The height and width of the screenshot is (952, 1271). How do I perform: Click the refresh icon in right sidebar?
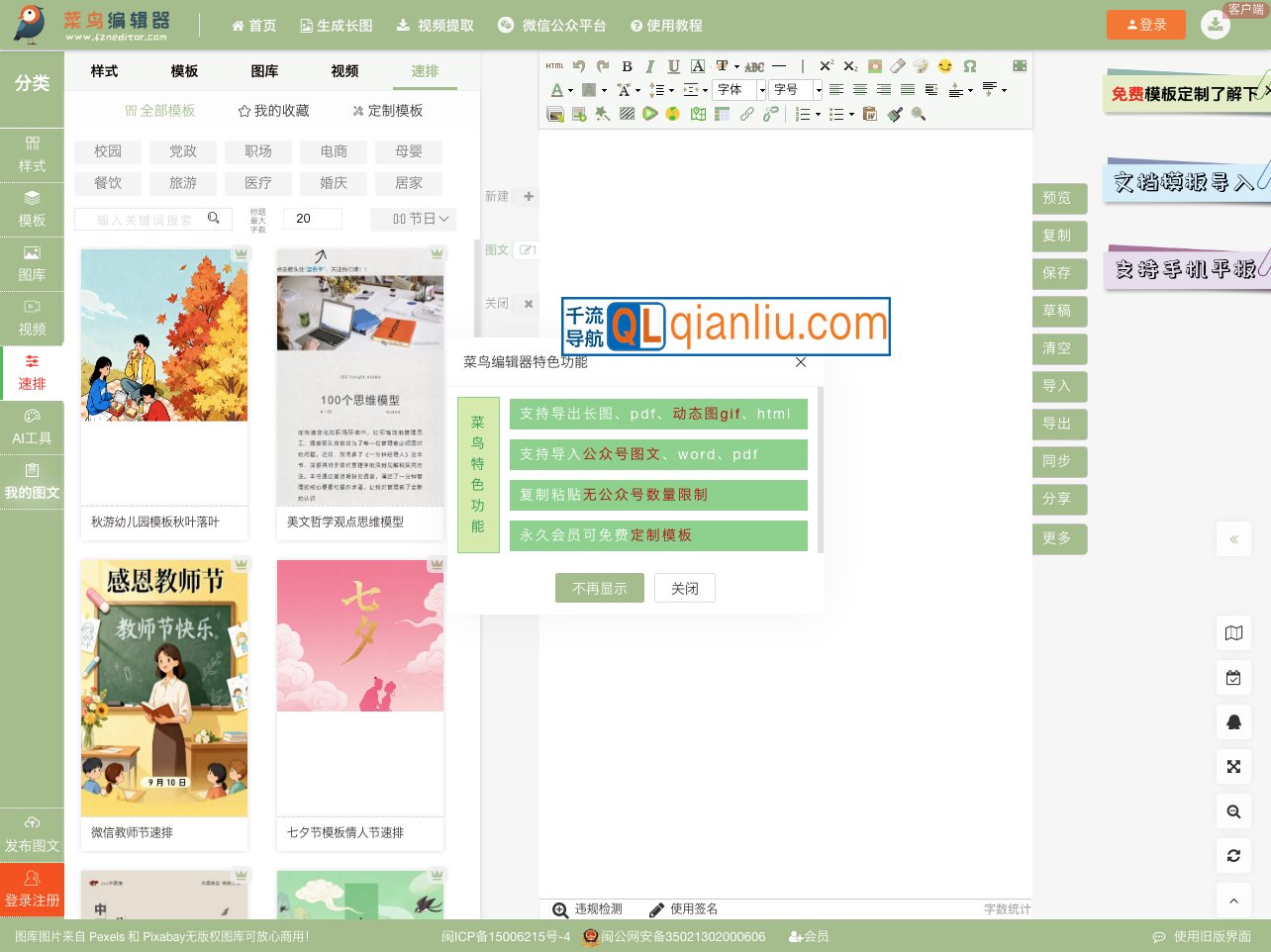pos(1233,856)
